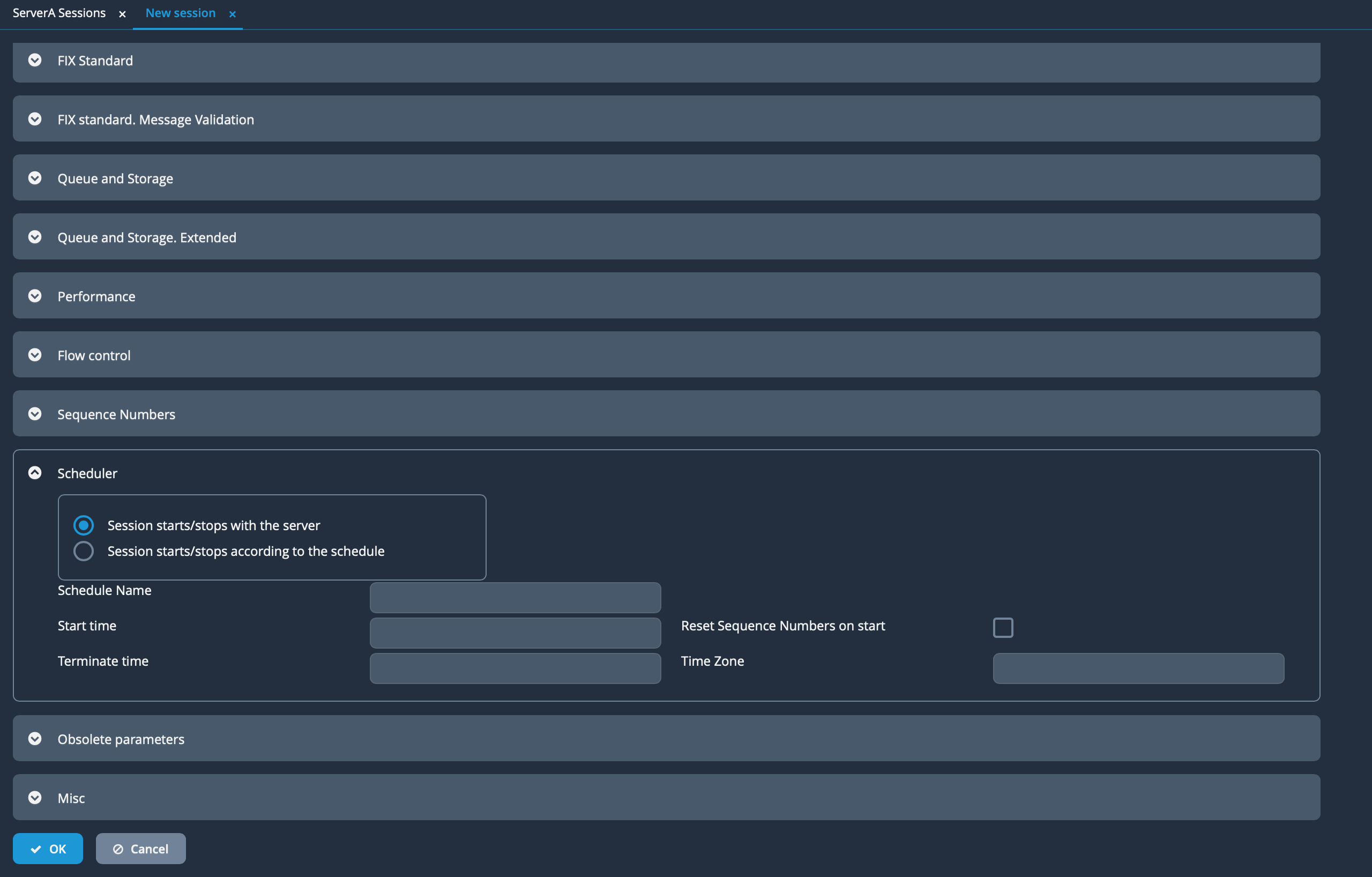Expand the FIX Standard section chevron

point(35,61)
